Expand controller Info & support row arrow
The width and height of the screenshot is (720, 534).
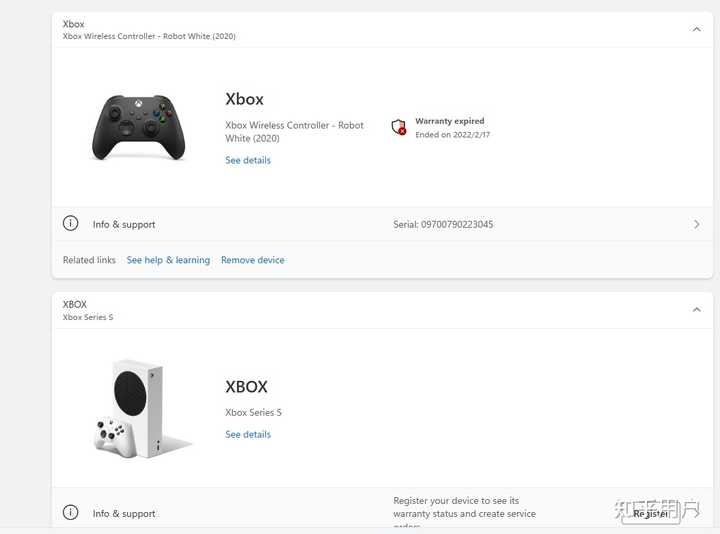pos(696,225)
